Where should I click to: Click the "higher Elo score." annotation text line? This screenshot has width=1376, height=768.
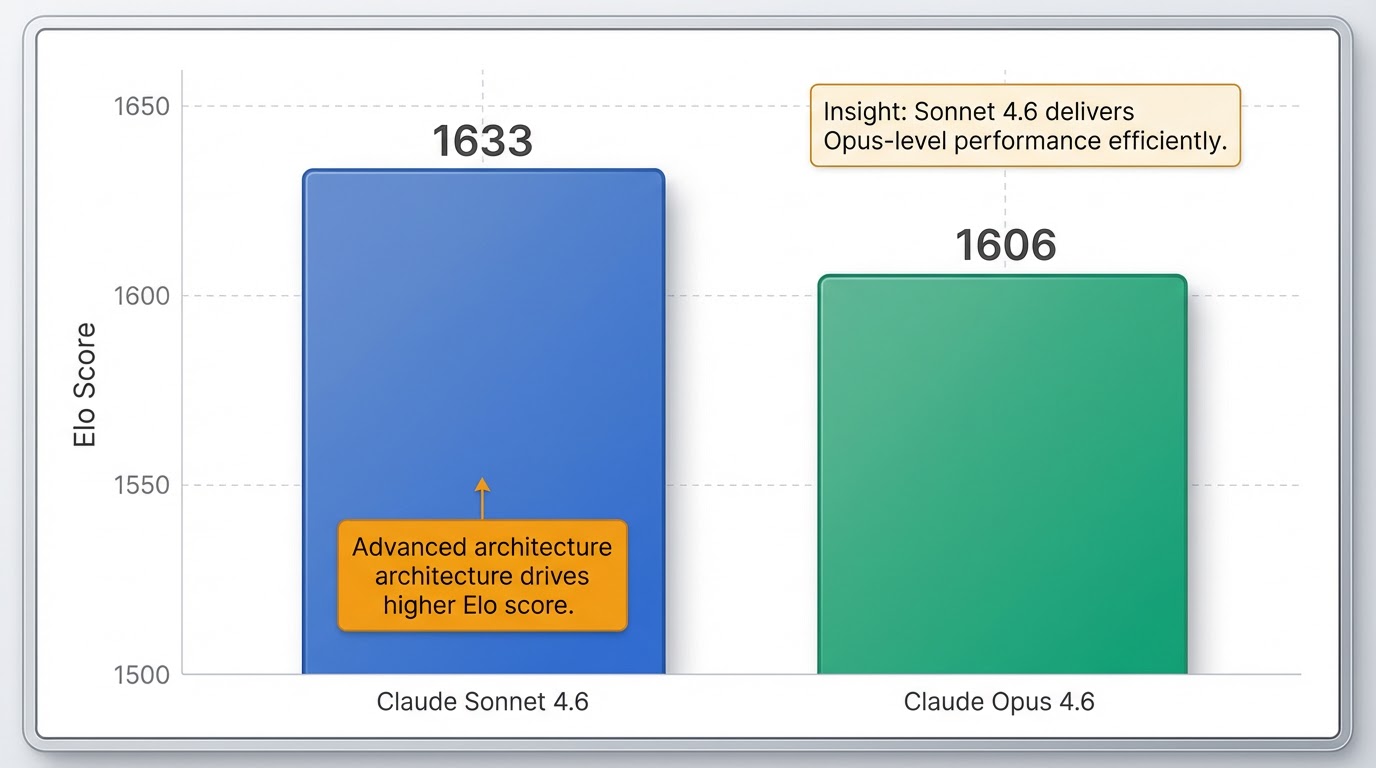coord(478,605)
